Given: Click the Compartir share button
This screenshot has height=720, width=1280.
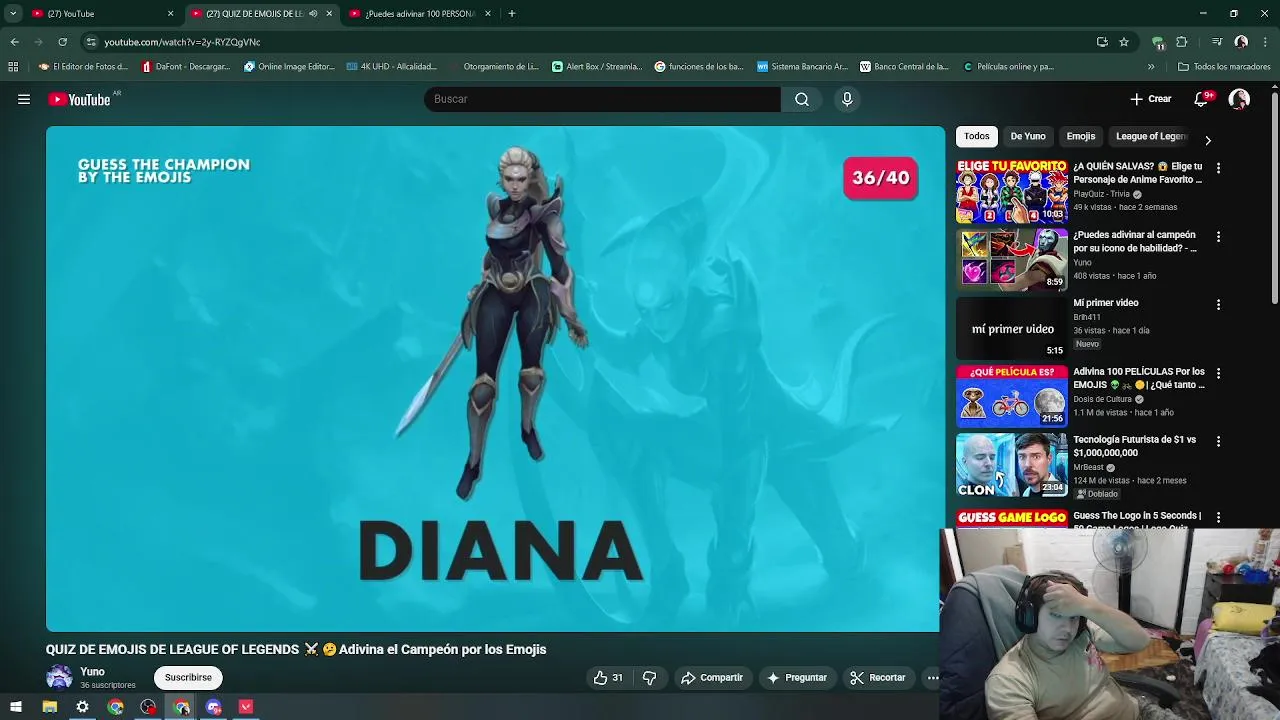Looking at the screenshot, I should (x=712, y=678).
